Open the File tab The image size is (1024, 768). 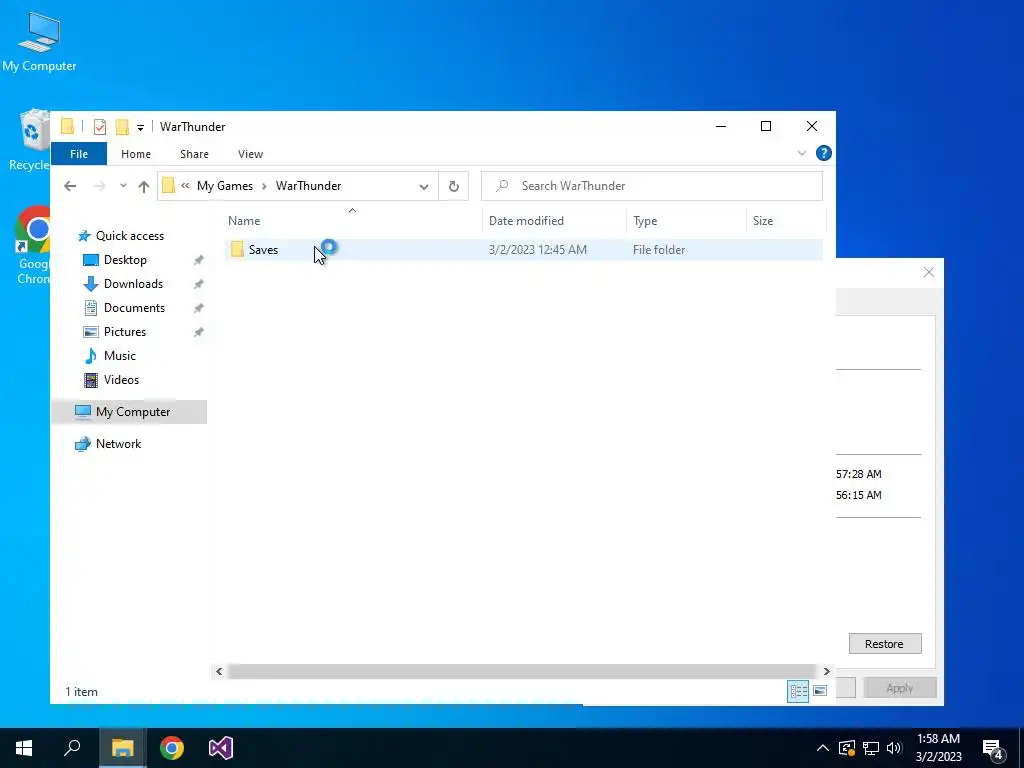click(x=79, y=154)
